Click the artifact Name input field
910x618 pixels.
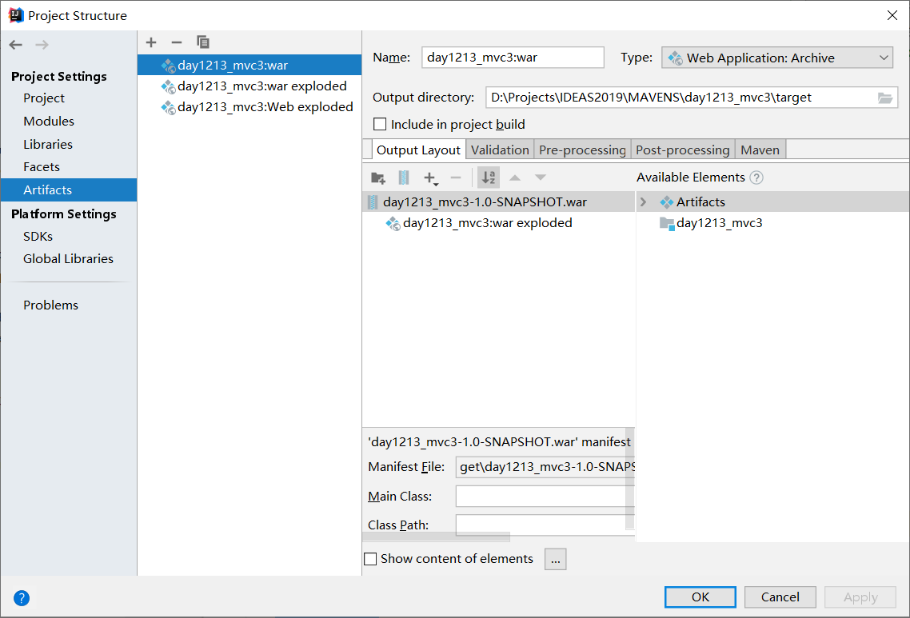(x=512, y=57)
